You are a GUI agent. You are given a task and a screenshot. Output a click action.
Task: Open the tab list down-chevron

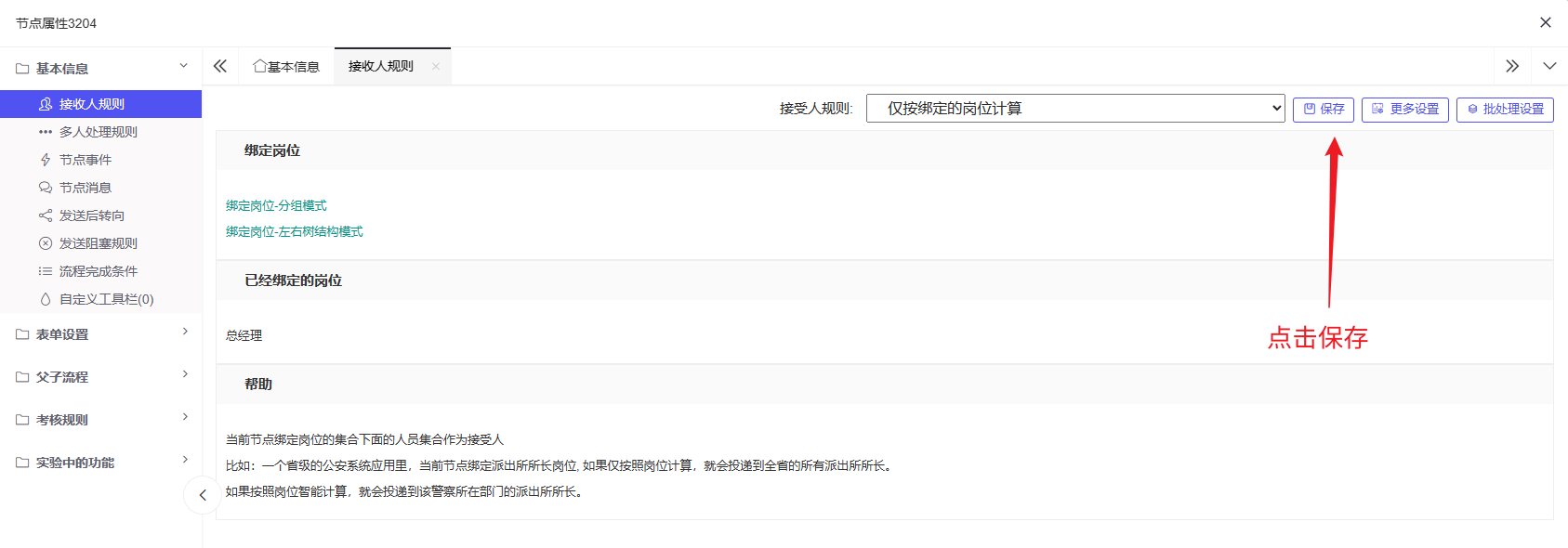[x=1549, y=66]
